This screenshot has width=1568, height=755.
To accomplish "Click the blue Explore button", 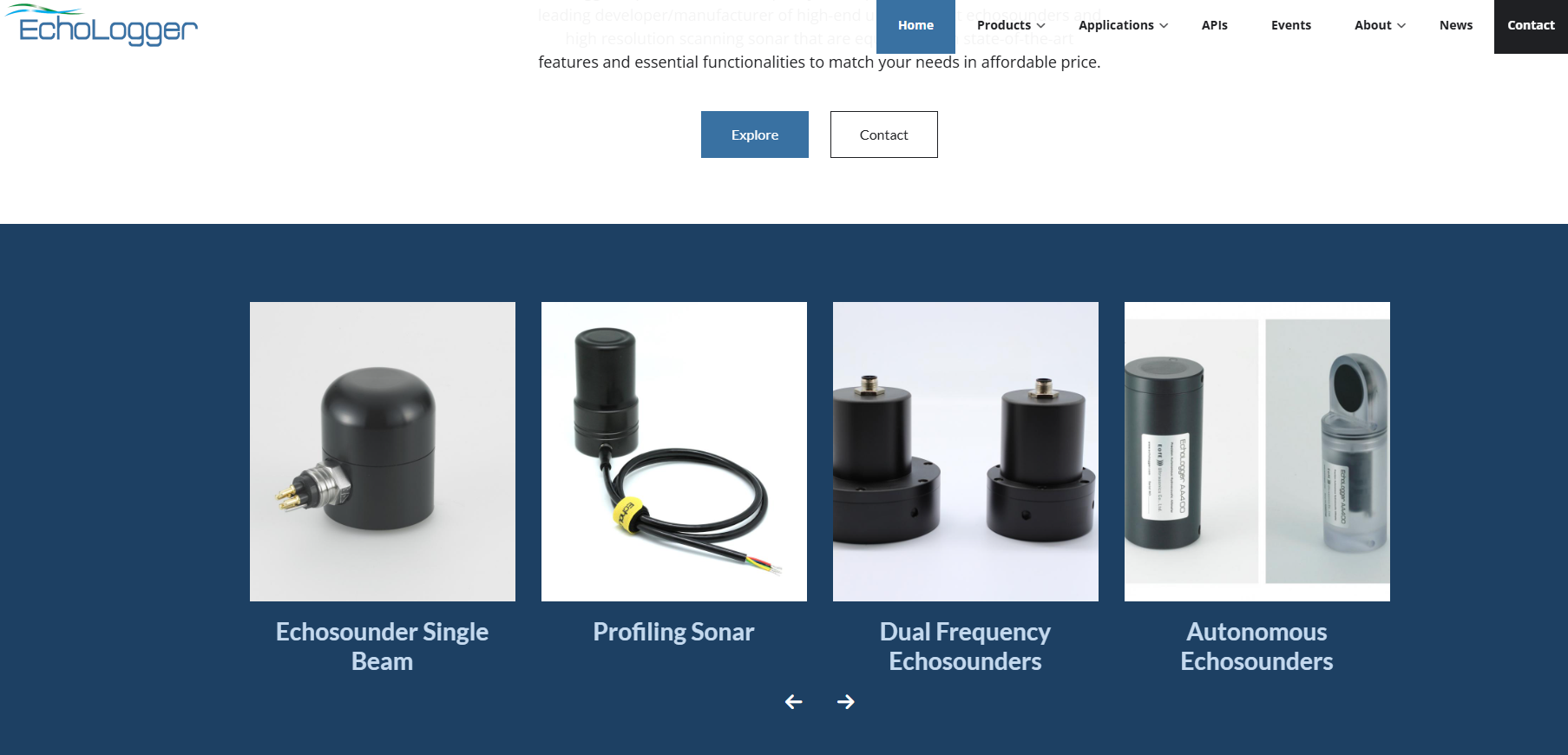I will tap(755, 135).
